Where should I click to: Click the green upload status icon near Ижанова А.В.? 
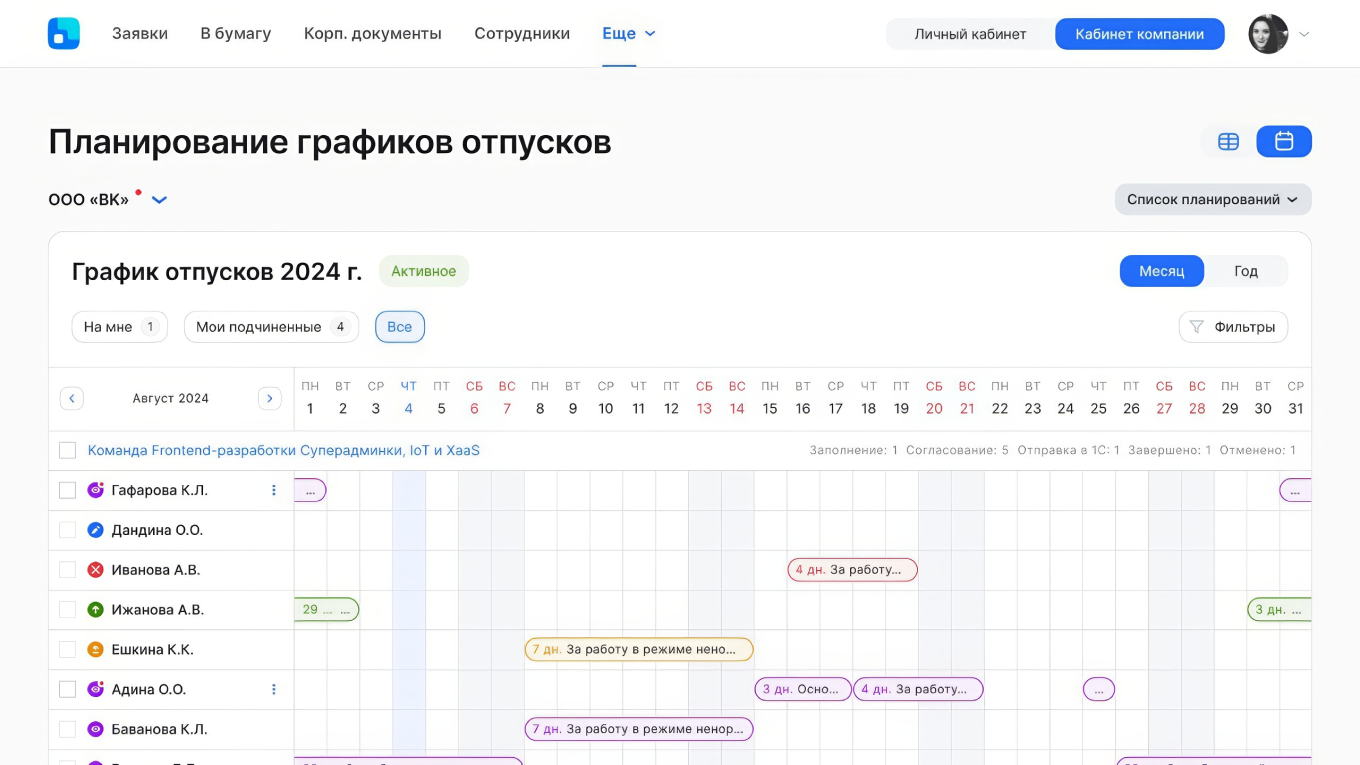click(x=95, y=609)
